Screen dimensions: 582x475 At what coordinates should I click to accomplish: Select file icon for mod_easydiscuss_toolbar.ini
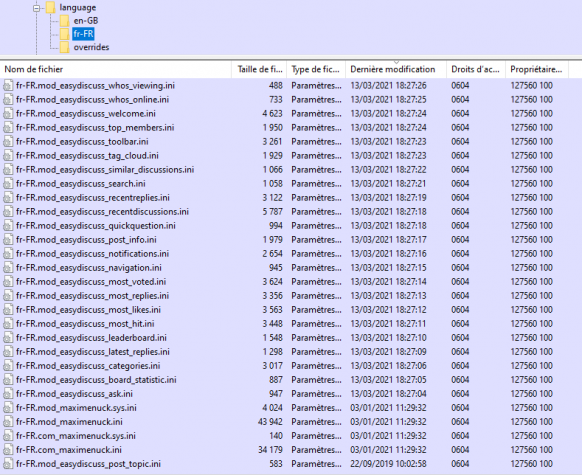click(x=8, y=142)
